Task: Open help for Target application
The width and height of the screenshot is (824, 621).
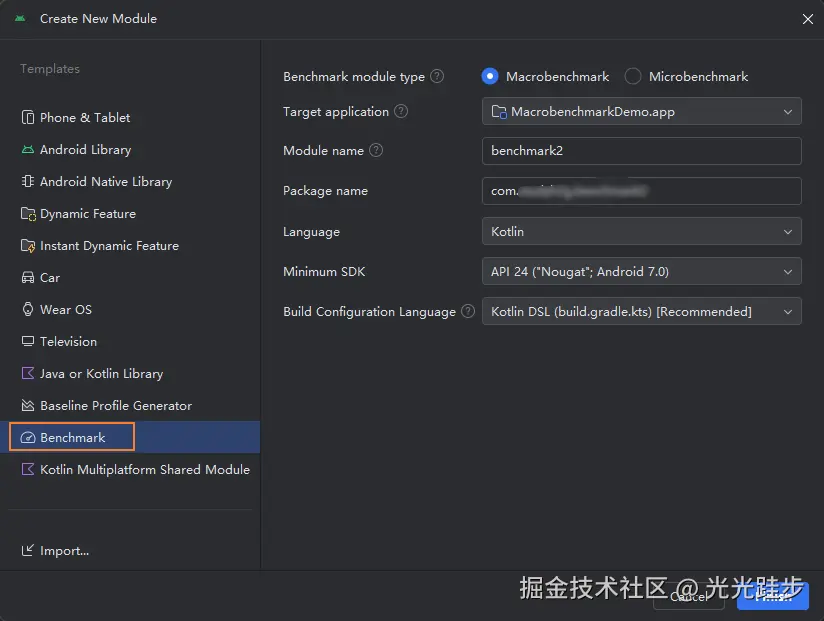Action: 401,111
